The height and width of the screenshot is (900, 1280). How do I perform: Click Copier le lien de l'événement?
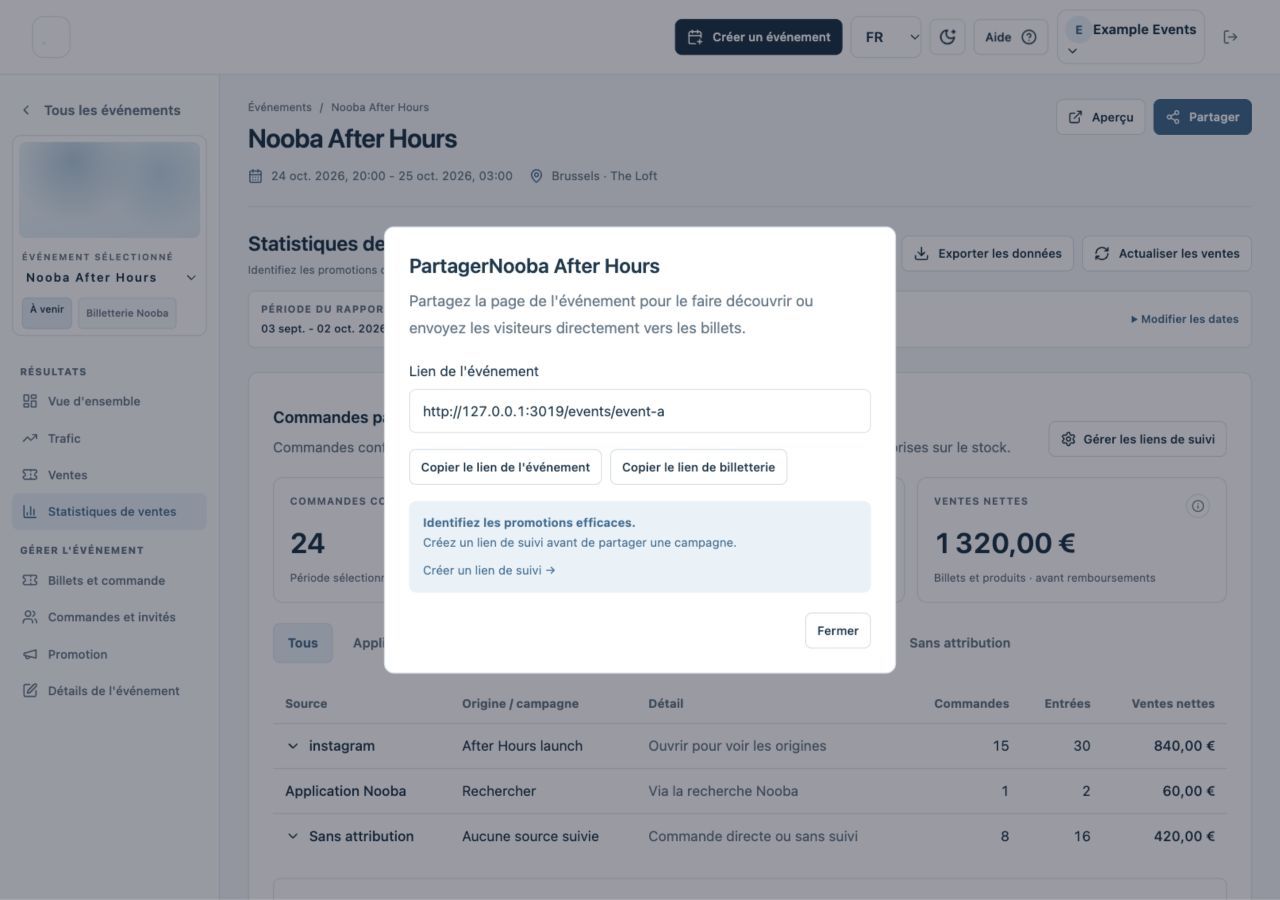tap(505, 467)
